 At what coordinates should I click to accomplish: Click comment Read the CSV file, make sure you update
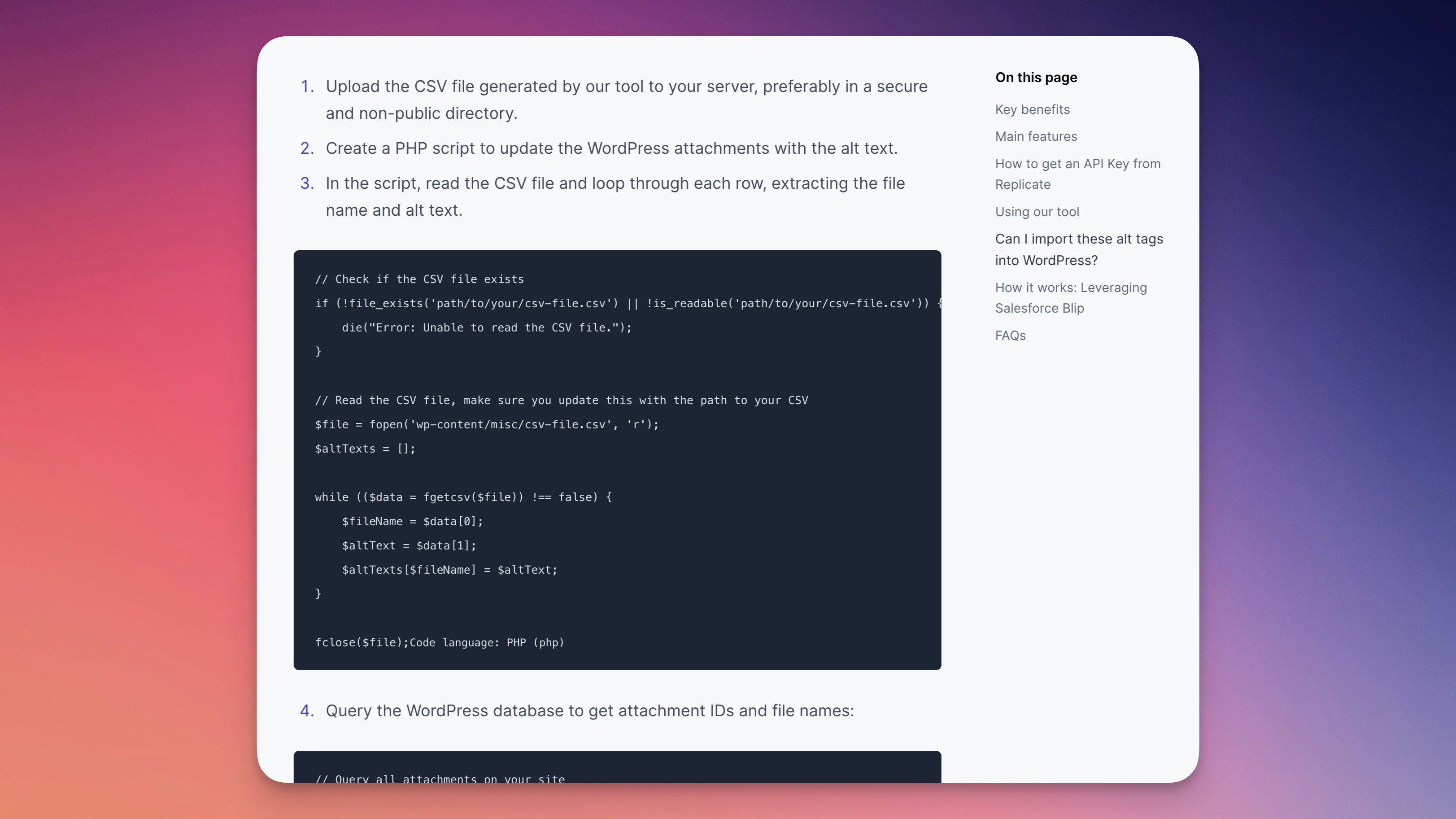pyautogui.click(x=561, y=401)
